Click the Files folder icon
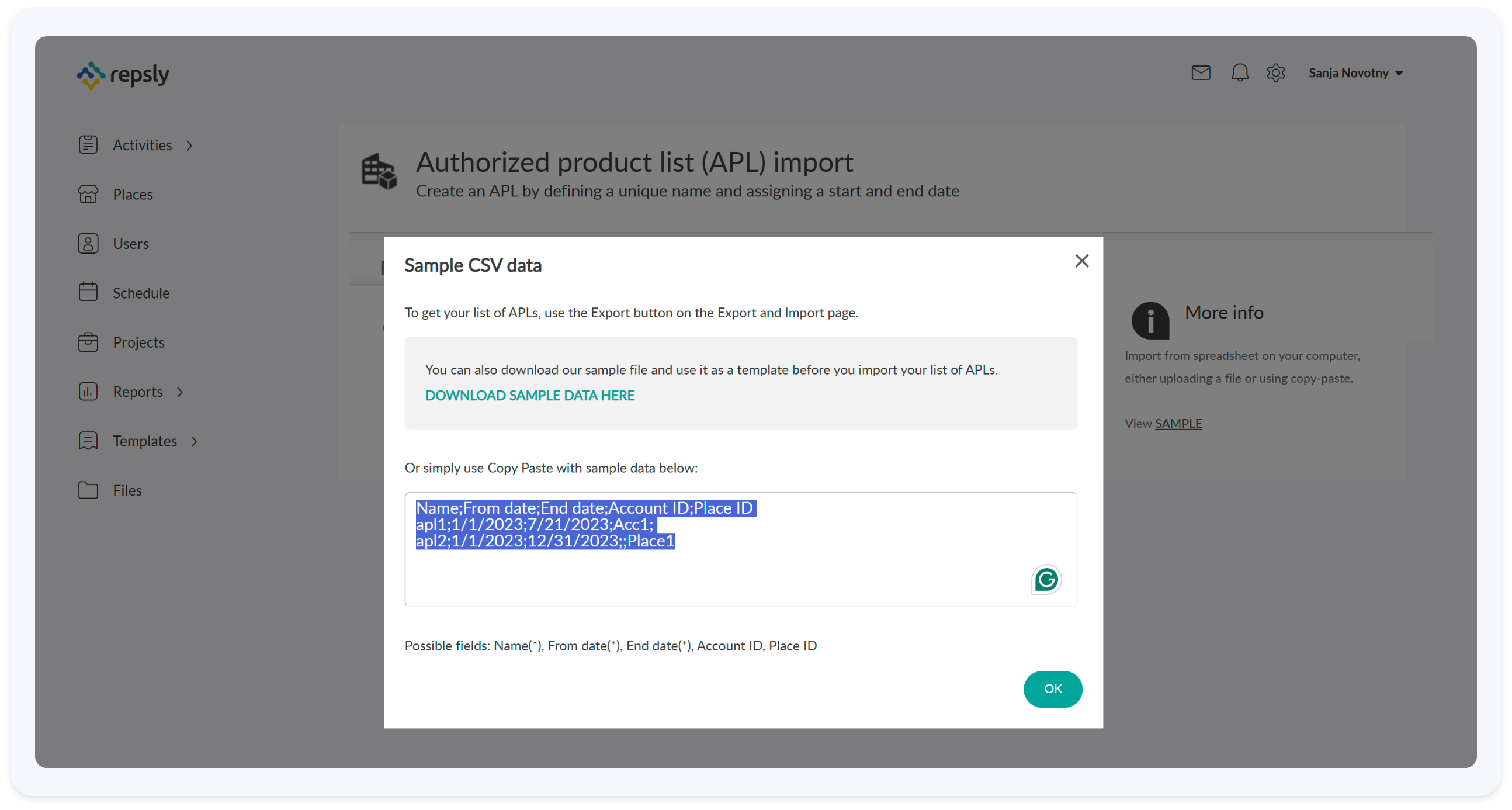Image resolution: width=1512 pixels, height=810 pixels. (x=88, y=490)
